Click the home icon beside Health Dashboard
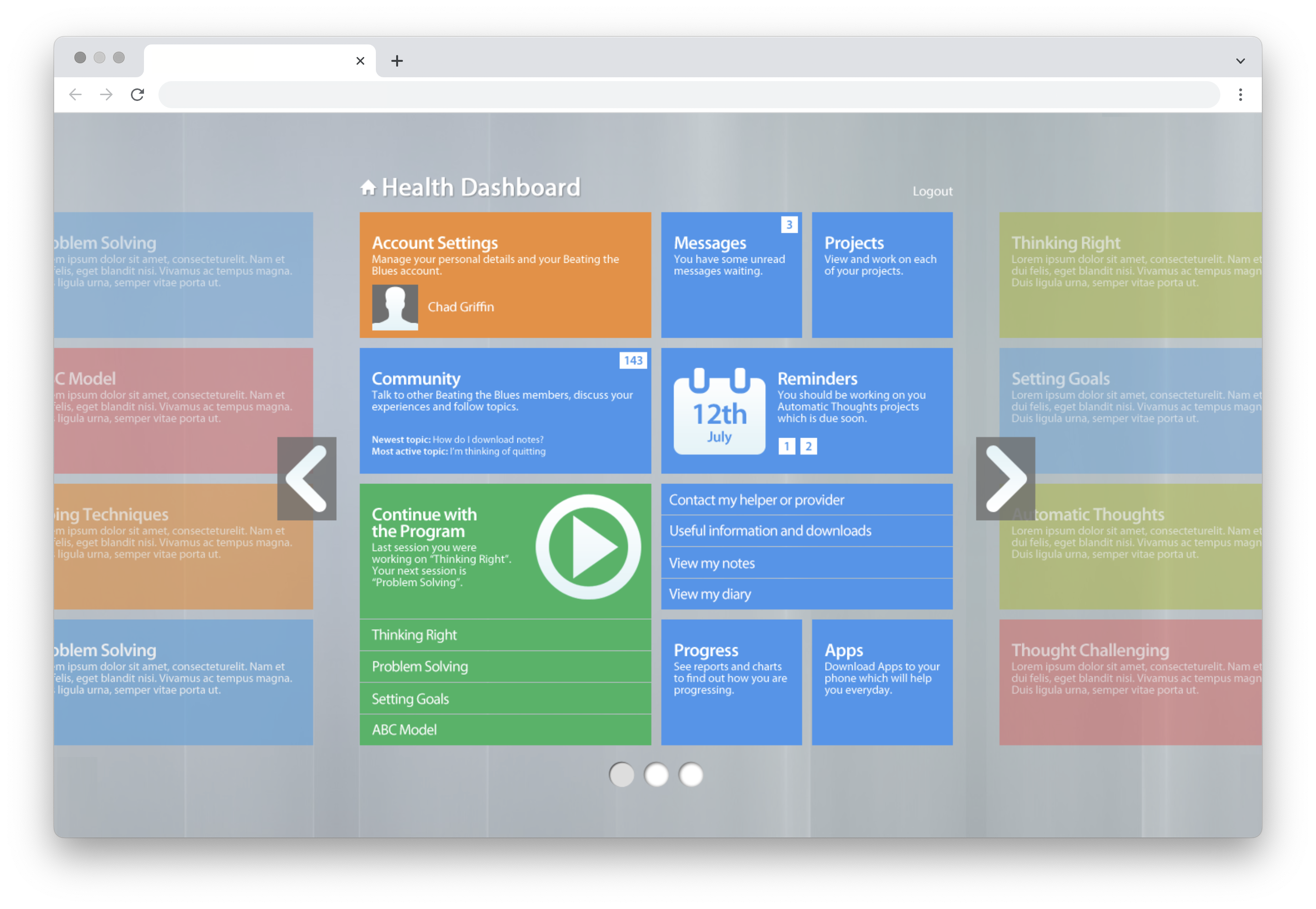The image size is (1316, 909). [x=368, y=186]
